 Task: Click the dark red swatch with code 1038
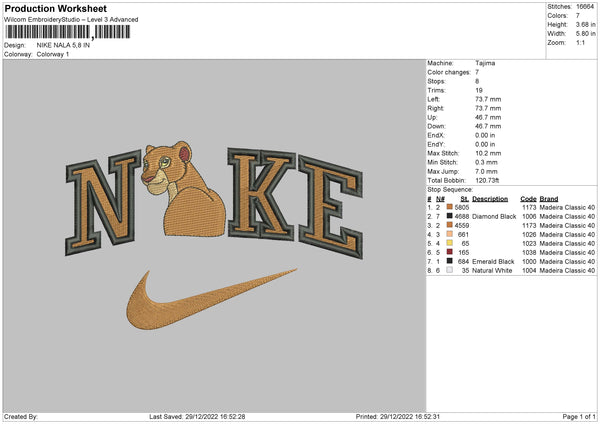[x=449, y=252]
